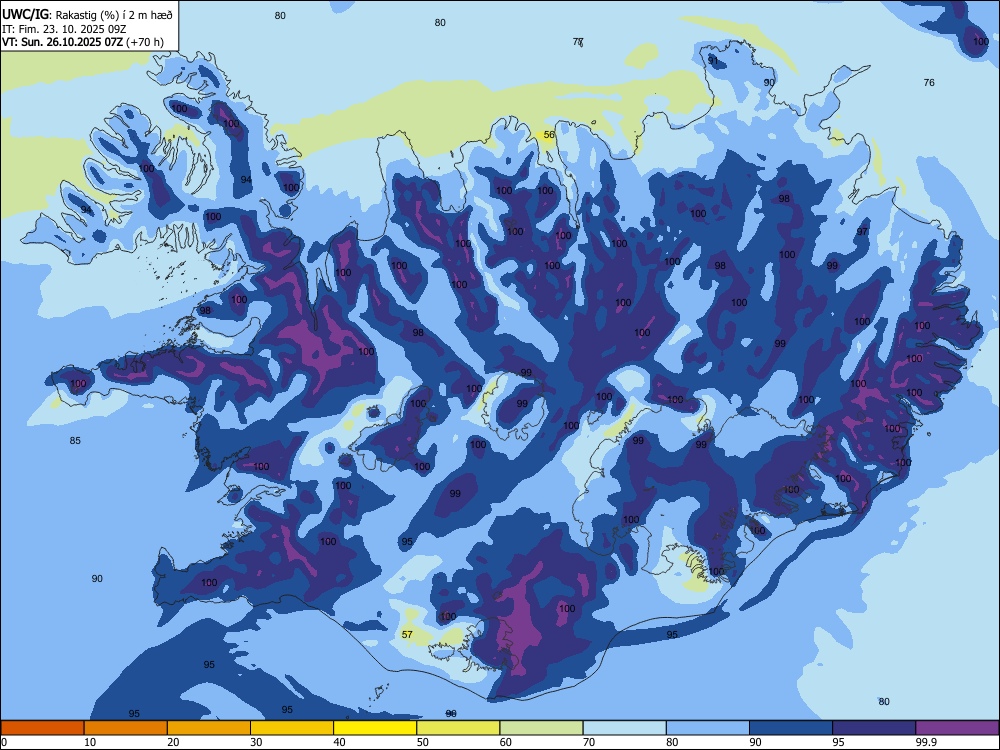The width and height of the screenshot is (1000, 750).
Task: Click the map value '56' on the north coast
Action: tap(549, 135)
